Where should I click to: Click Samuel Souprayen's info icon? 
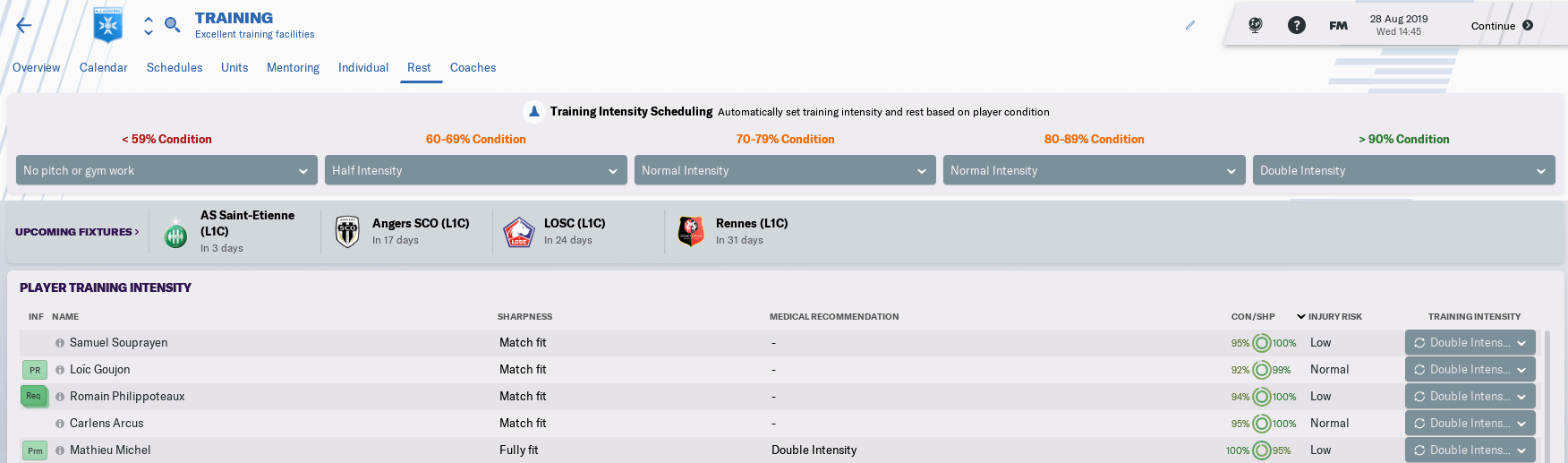pos(60,343)
